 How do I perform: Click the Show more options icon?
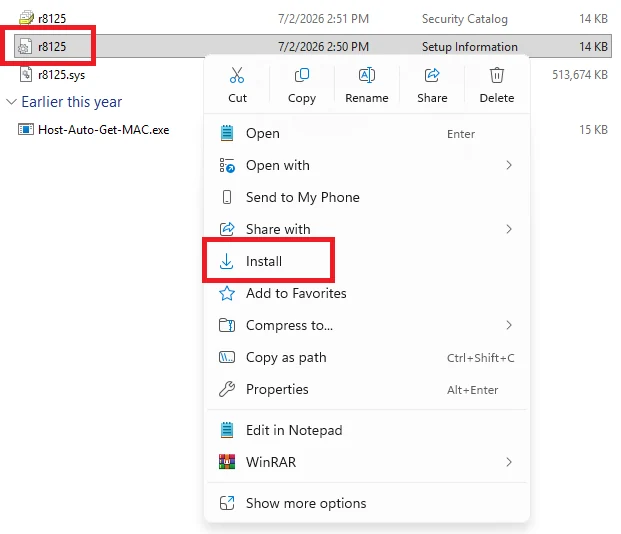[227, 503]
